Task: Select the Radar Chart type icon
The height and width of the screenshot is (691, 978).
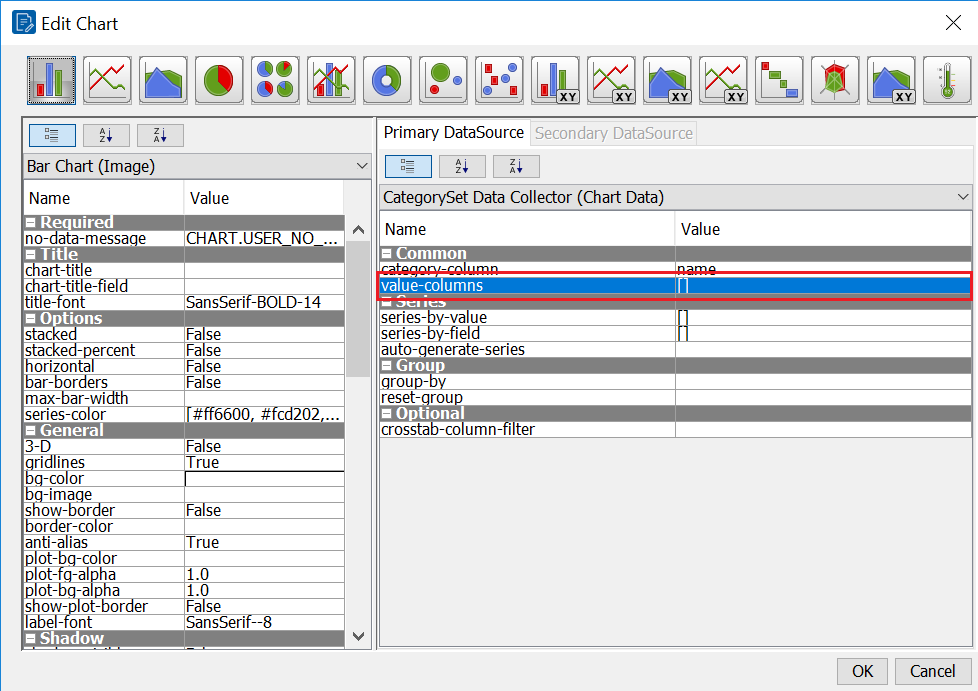Action: tap(835, 80)
